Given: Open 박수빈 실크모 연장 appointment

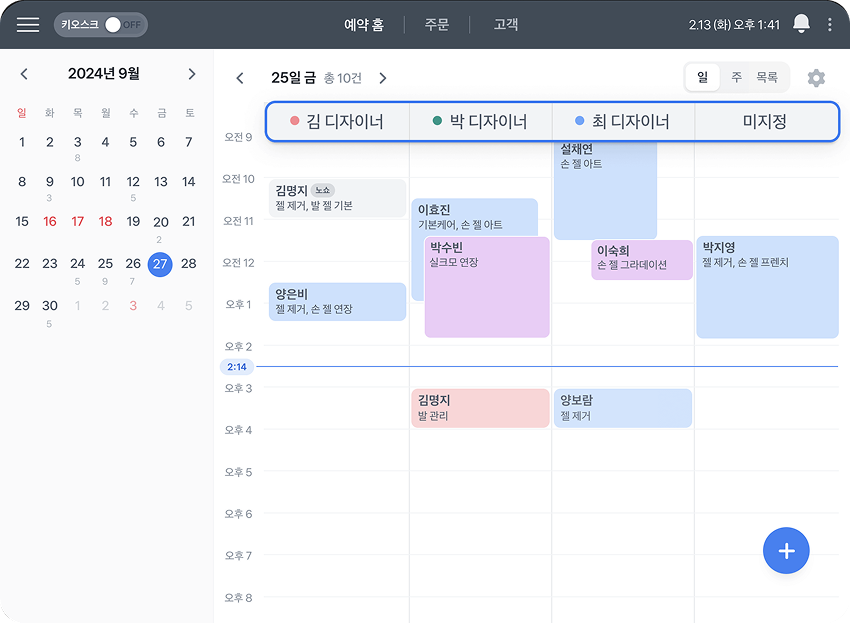Looking at the screenshot, I should pyautogui.click(x=487, y=287).
